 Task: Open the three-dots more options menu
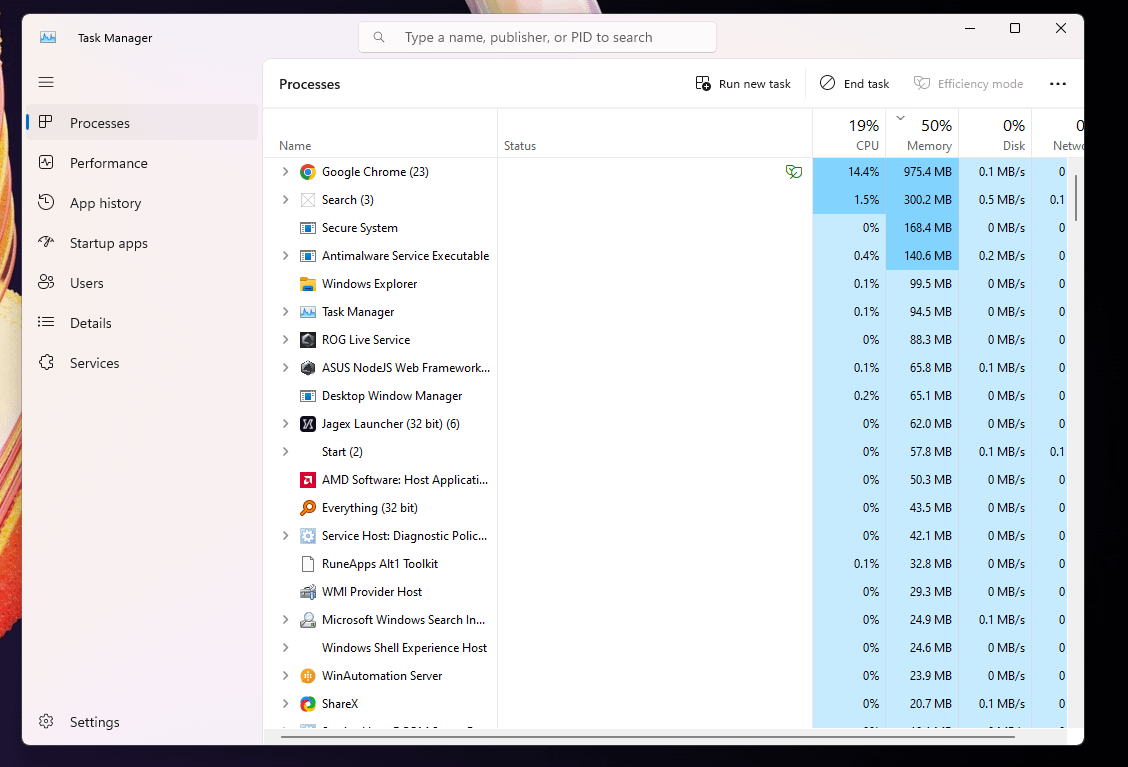pyautogui.click(x=1058, y=84)
